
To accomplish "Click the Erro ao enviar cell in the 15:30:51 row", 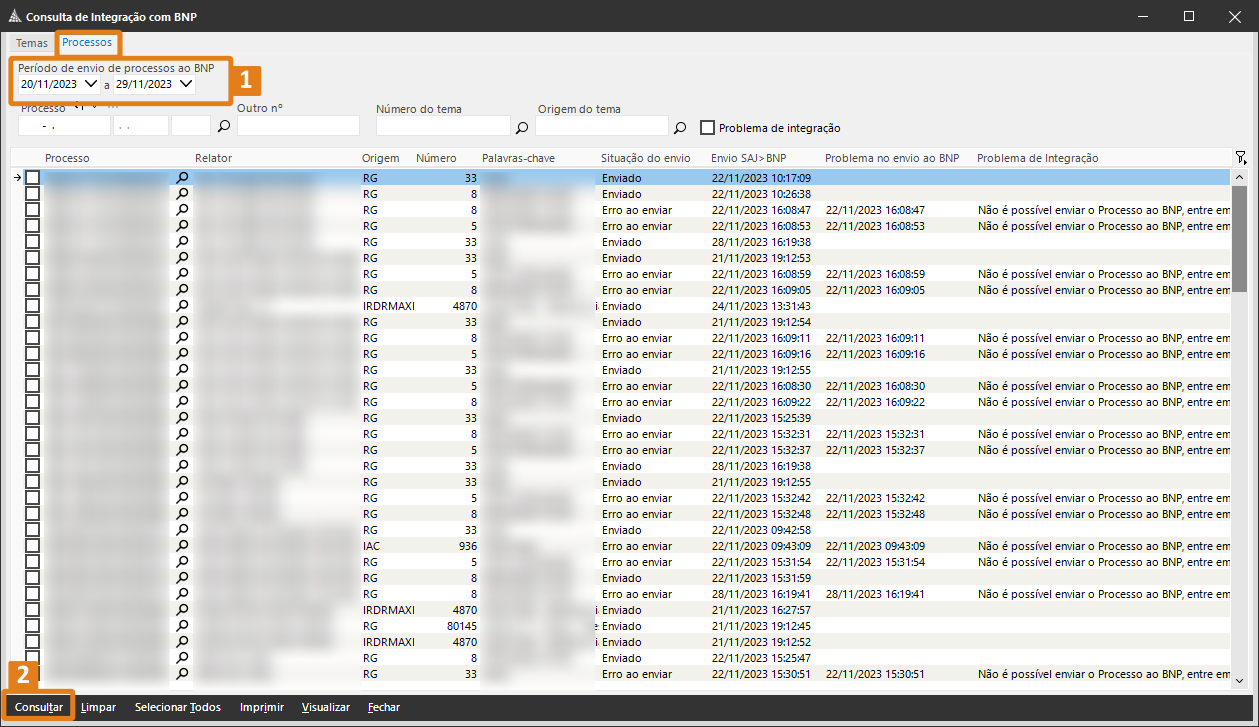I will pos(637,674).
